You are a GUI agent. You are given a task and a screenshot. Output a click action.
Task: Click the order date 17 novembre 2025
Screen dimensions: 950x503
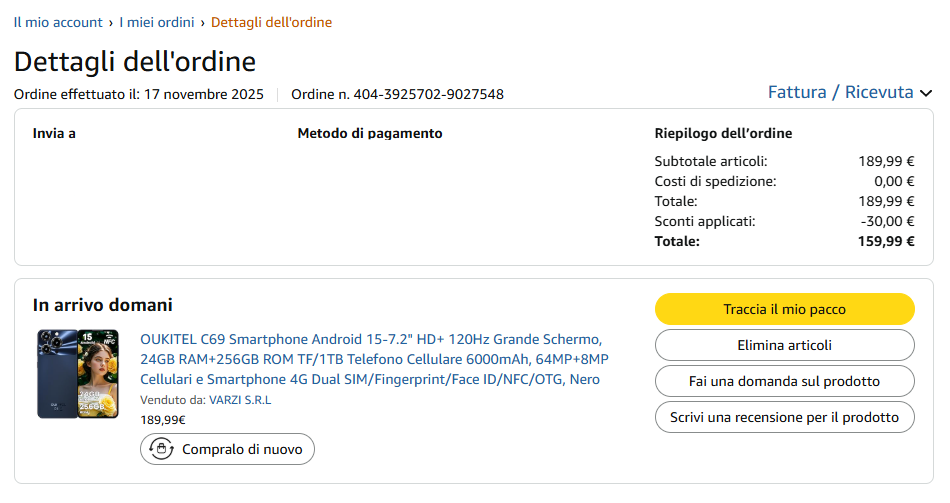(204, 95)
